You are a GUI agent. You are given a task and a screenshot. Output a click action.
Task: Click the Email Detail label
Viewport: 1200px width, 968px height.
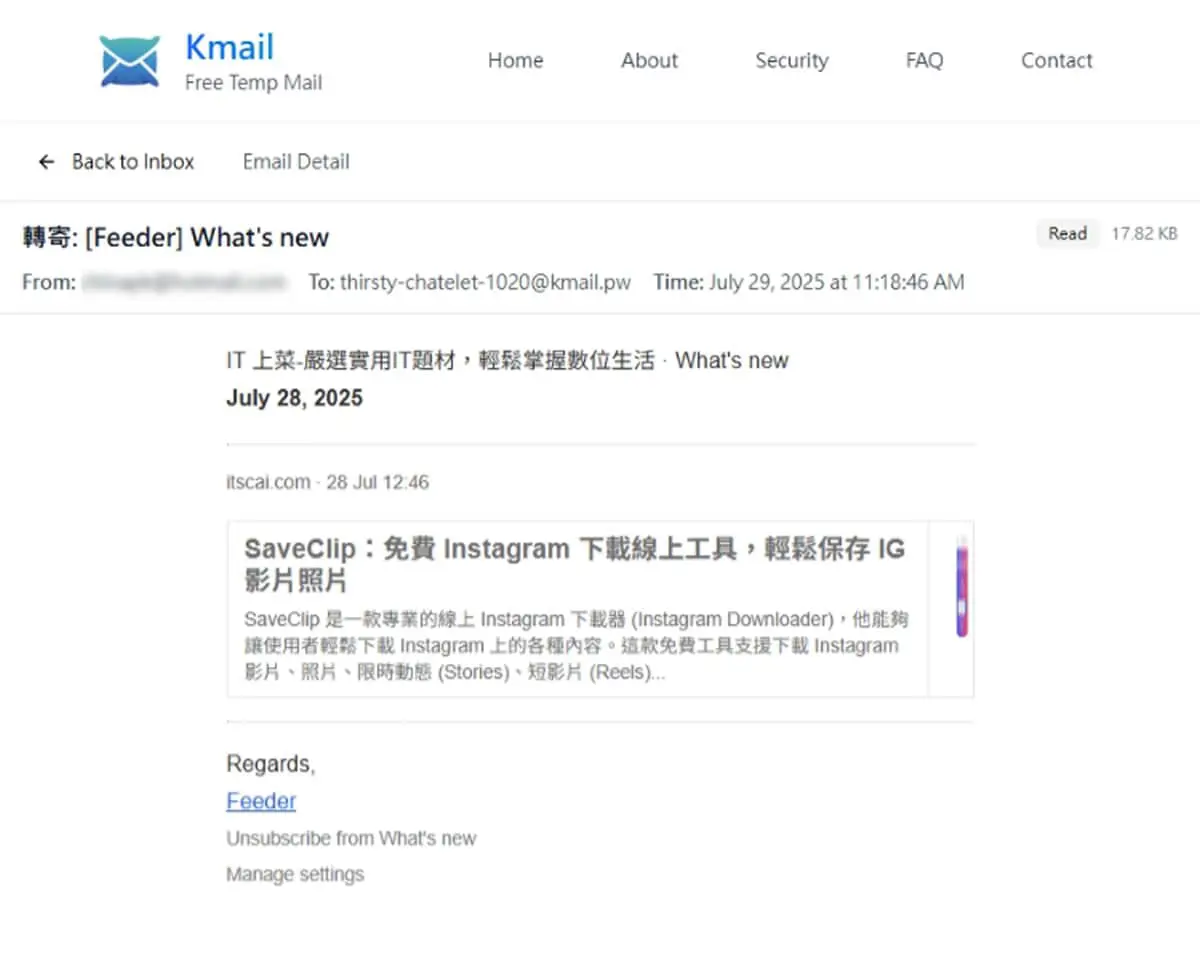point(296,162)
